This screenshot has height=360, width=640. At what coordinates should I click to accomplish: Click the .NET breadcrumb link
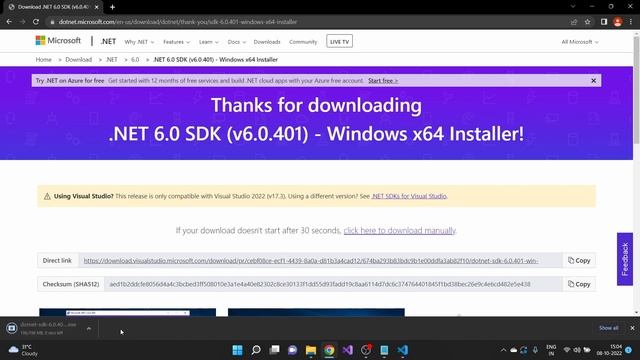(x=111, y=60)
